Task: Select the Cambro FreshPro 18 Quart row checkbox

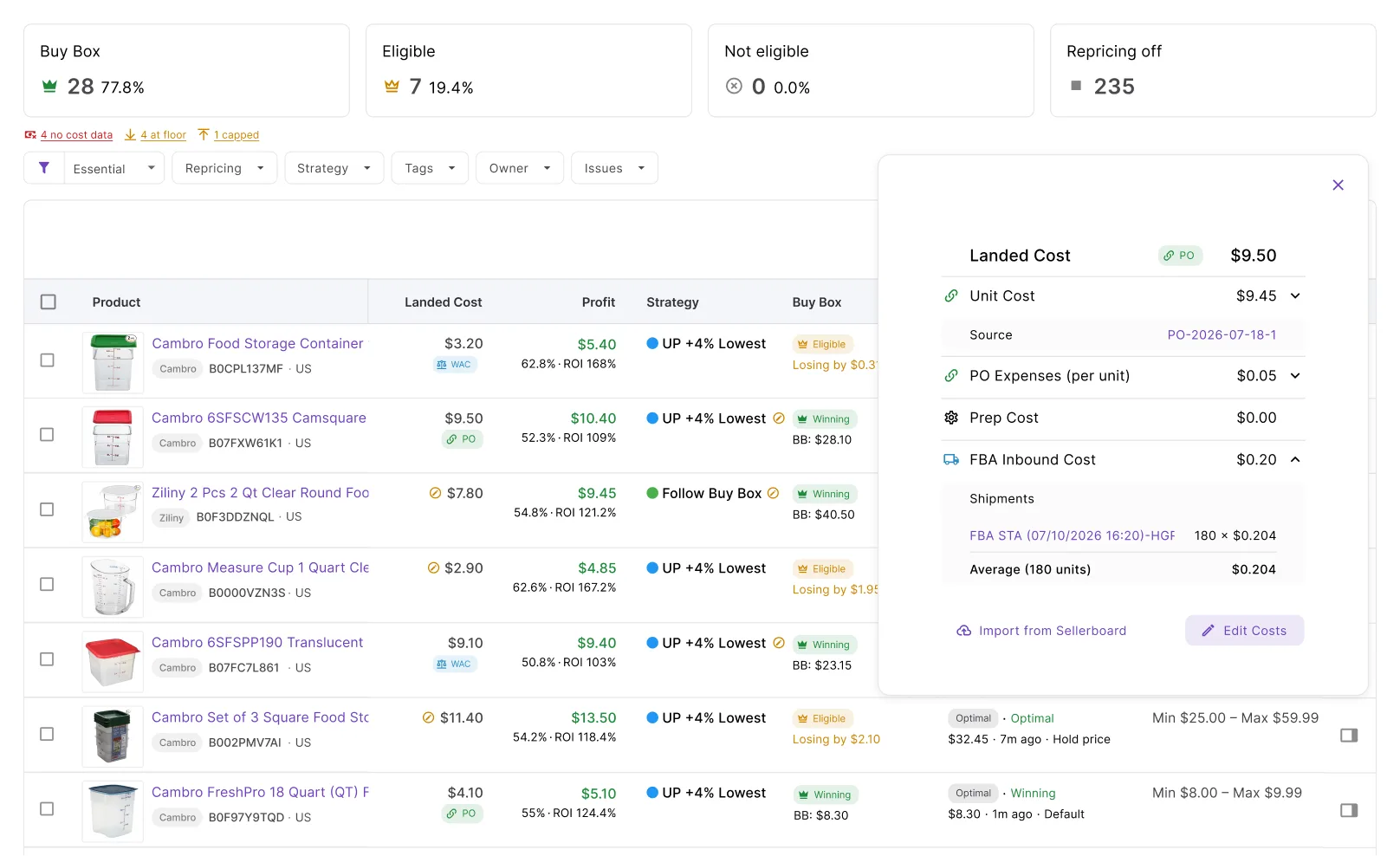Action: click(48, 809)
